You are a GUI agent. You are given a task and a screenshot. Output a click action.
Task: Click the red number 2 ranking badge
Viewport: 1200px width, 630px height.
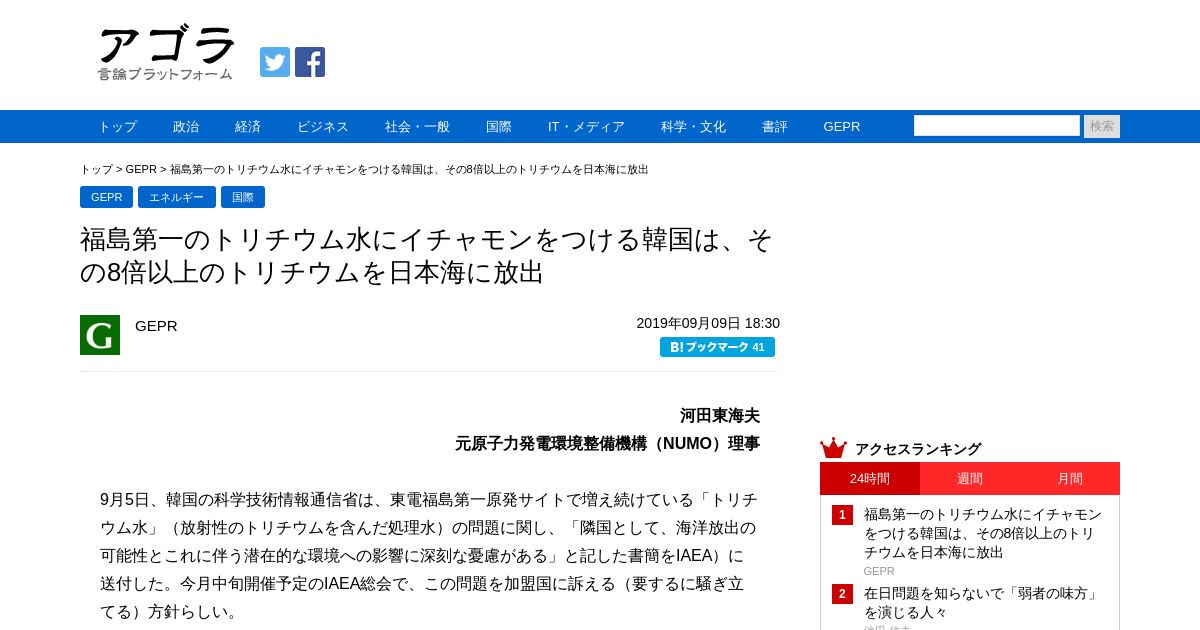842,594
